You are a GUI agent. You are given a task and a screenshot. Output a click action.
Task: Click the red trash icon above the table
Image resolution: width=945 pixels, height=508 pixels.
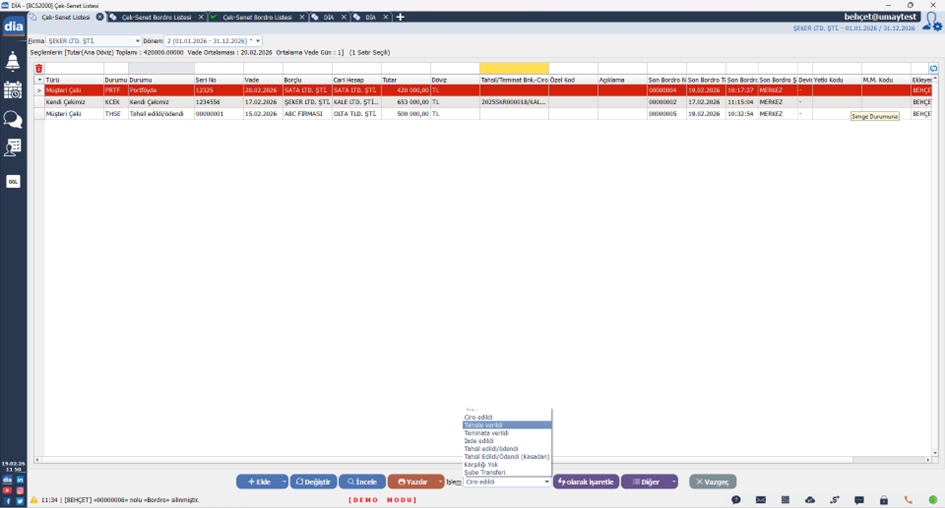(39, 69)
